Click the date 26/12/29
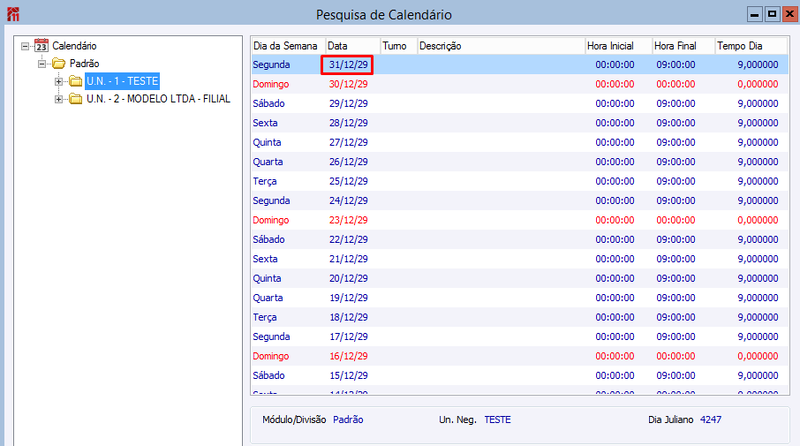 (x=348, y=162)
